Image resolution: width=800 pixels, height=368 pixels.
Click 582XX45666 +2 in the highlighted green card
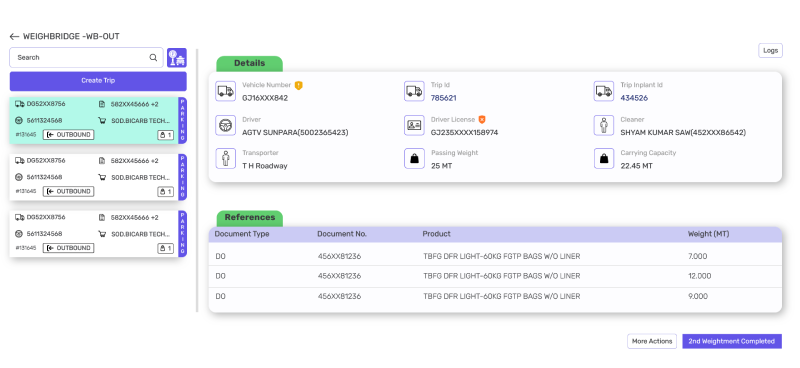coord(135,104)
